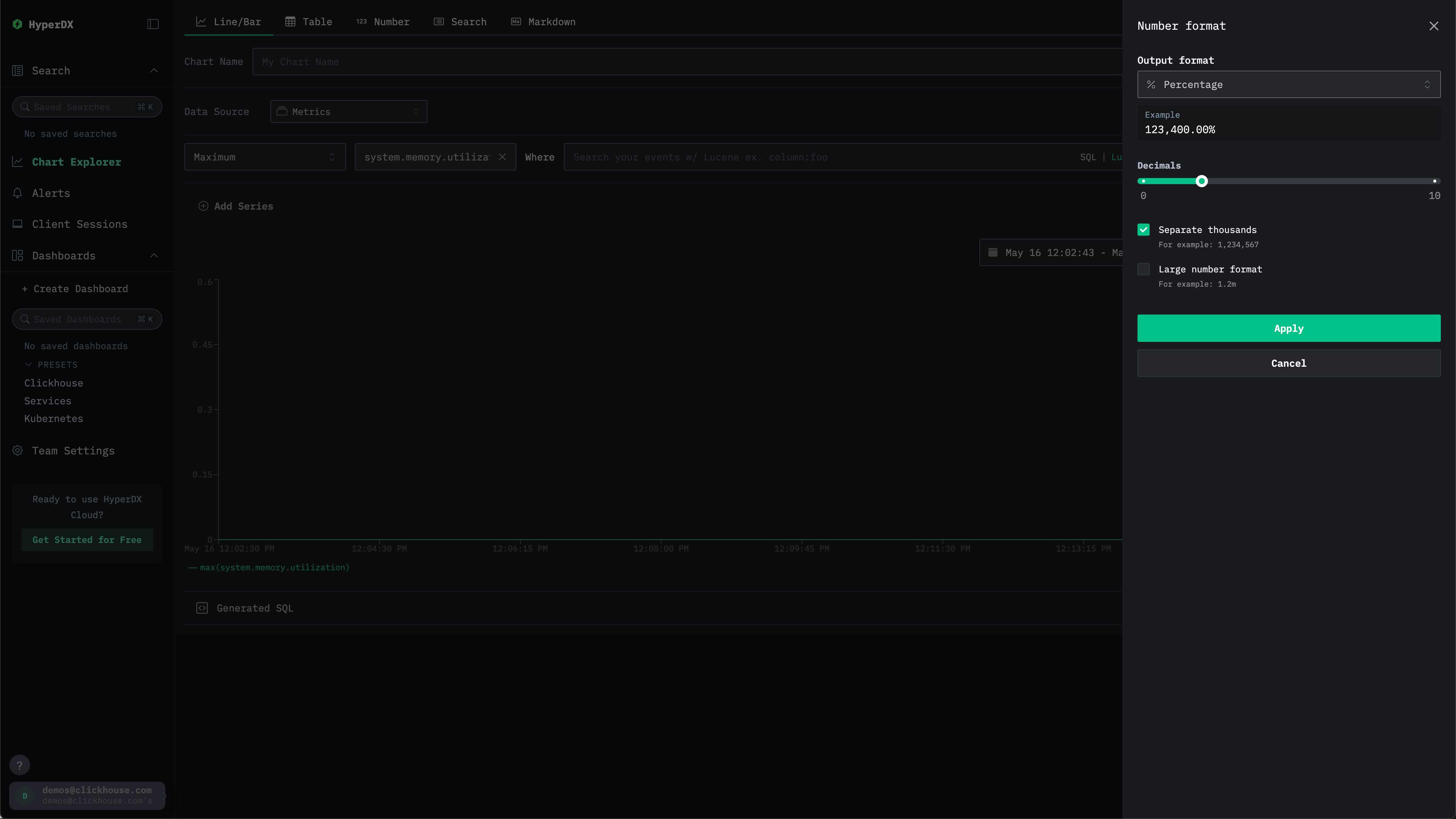
Task: Switch to the Table tab
Action: (x=308, y=22)
